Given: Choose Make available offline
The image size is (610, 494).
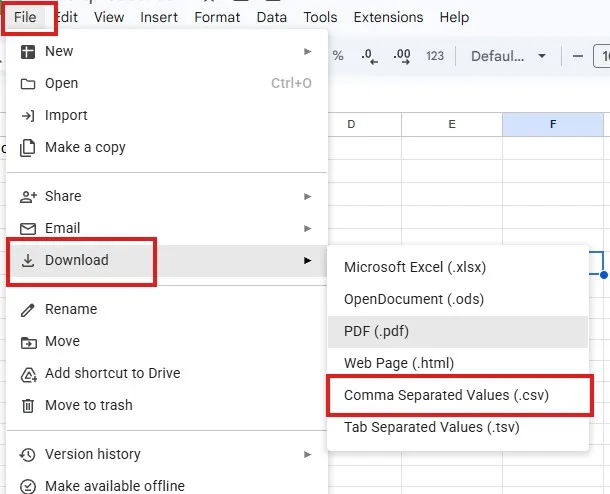Looking at the screenshot, I should [x=167, y=486].
